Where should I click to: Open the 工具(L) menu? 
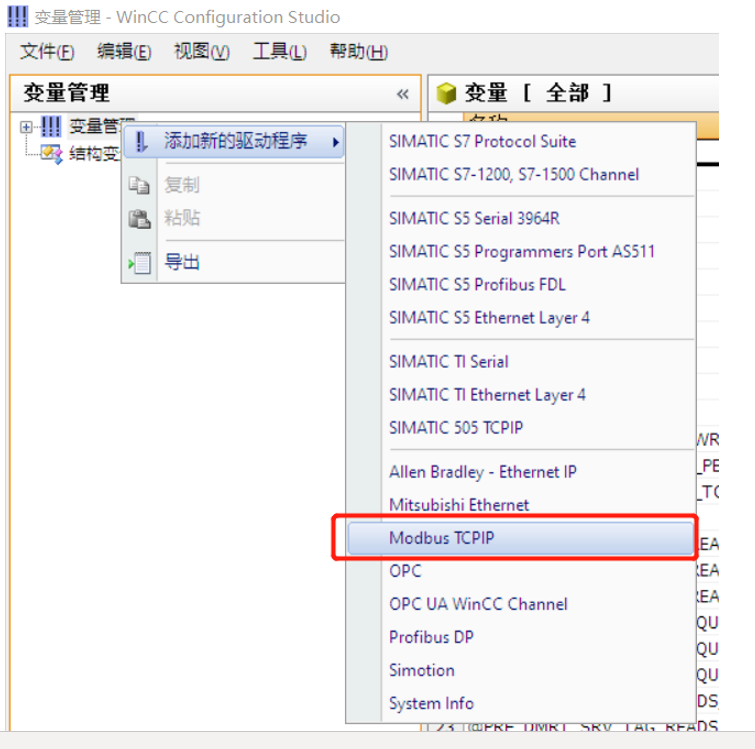click(279, 52)
